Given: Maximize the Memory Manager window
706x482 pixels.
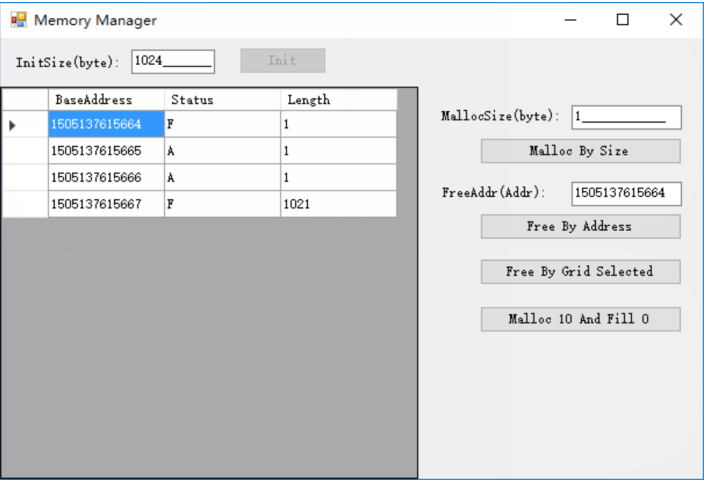Looking at the screenshot, I should click(623, 19).
